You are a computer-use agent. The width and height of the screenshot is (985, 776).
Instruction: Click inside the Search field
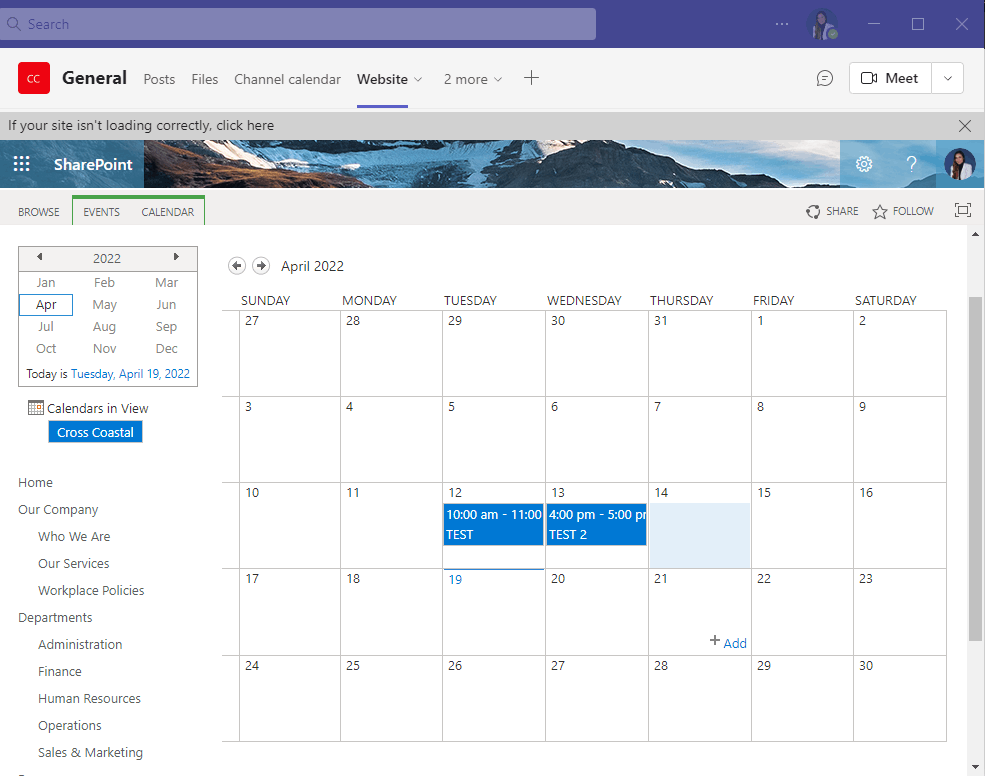point(300,24)
